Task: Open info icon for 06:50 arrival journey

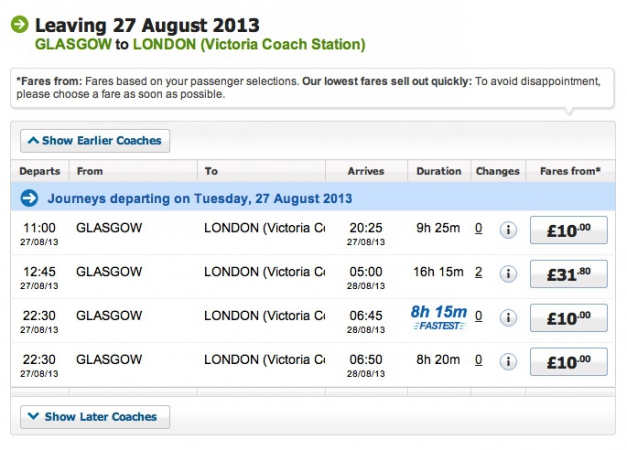Action: tap(508, 362)
